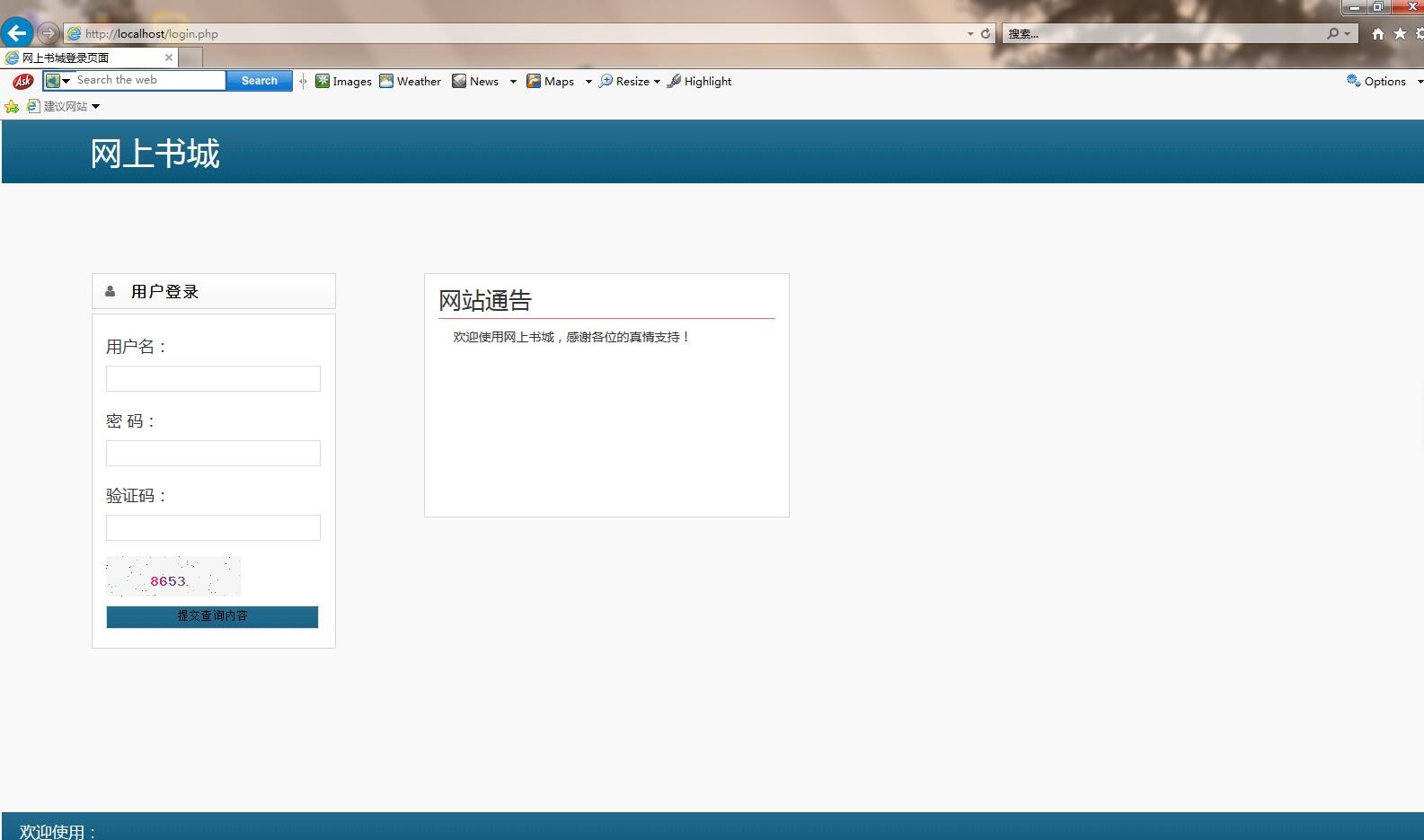Screen dimensions: 1424x840
Task: Click the browser back arrow button
Action: [17, 33]
